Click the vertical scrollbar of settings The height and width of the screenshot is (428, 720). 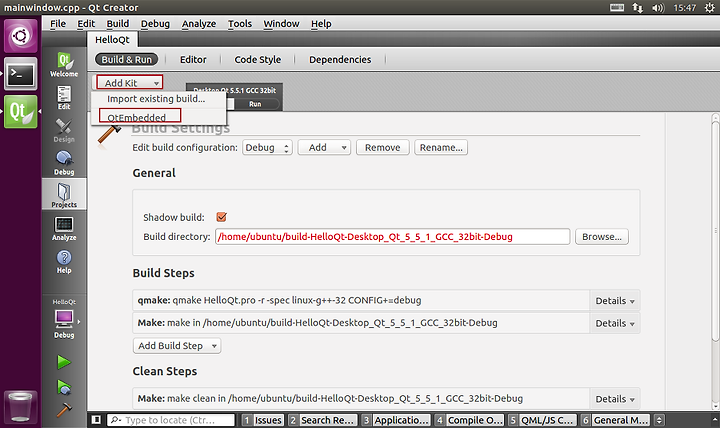(715, 229)
